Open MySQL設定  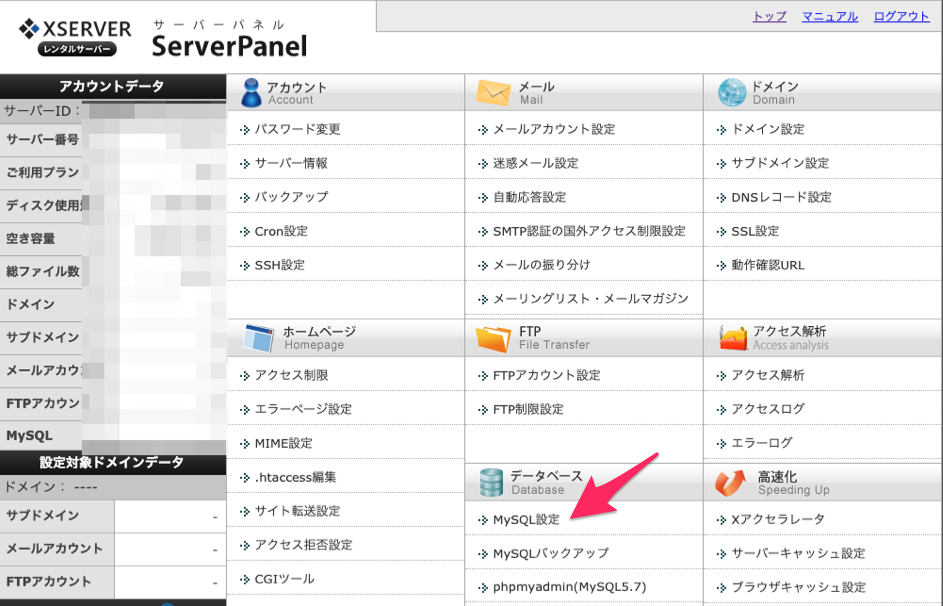[x=526, y=519]
